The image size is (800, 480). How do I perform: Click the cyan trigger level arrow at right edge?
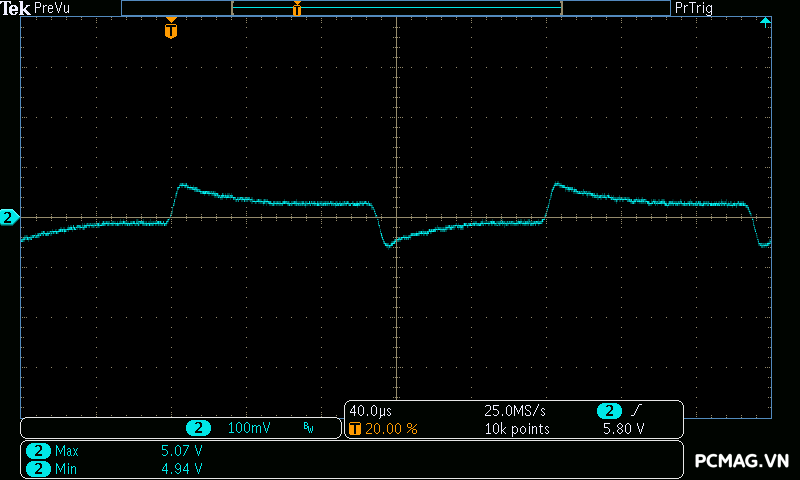coord(765,22)
